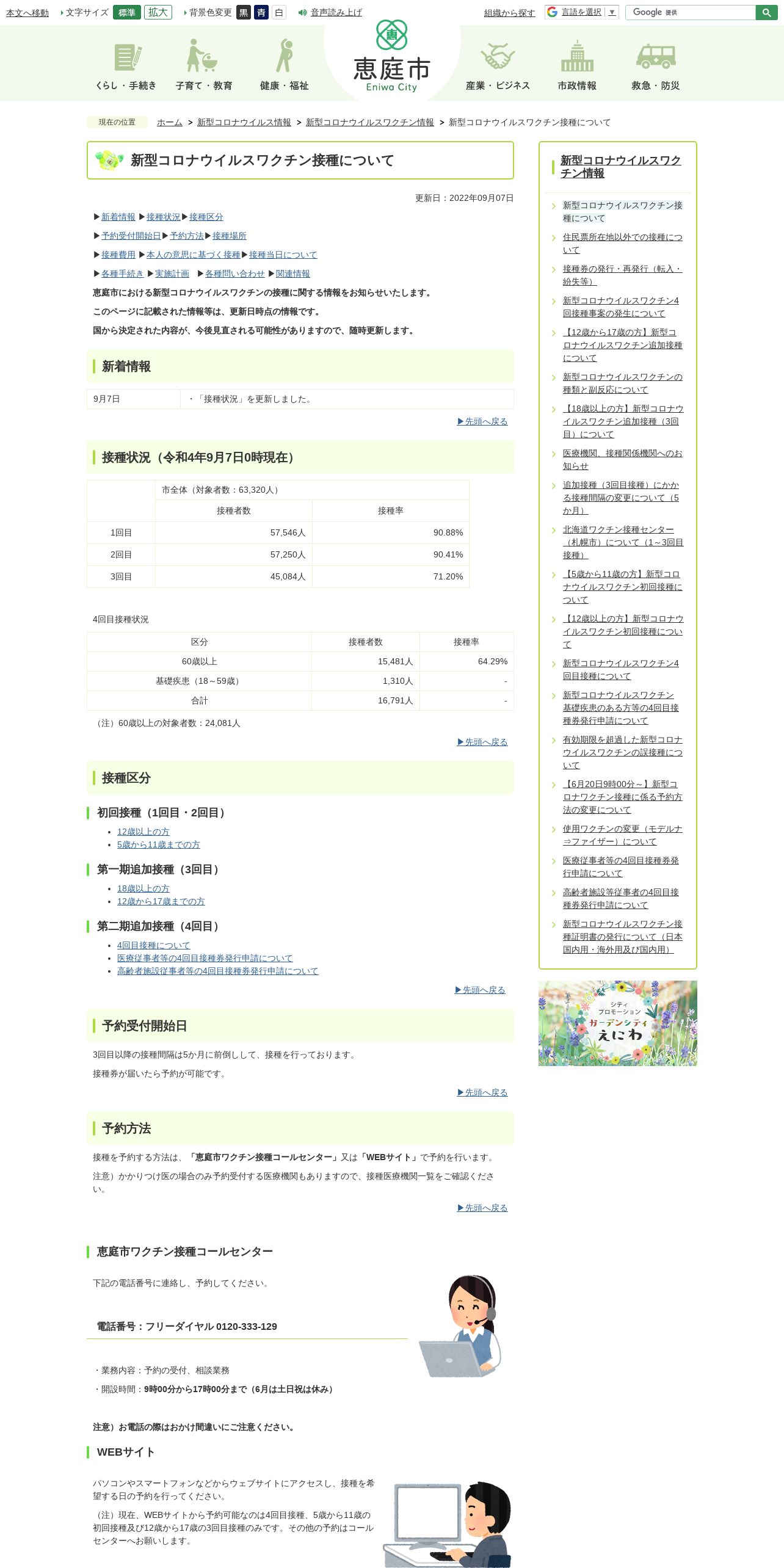Viewport: 784px width, 1568px height.
Task: Open 12歳以上の方 initial vaccination link
Action: pos(143,832)
